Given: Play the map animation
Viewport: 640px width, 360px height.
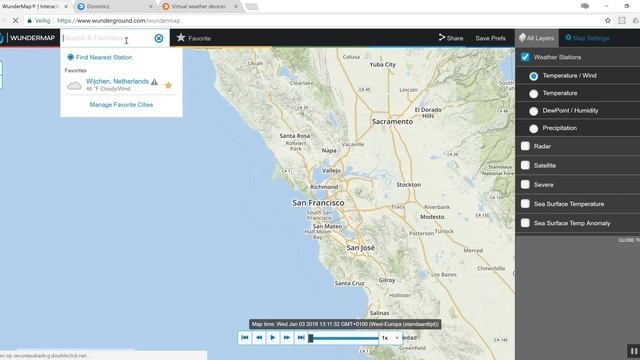Looking at the screenshot, I should point(273,338).
